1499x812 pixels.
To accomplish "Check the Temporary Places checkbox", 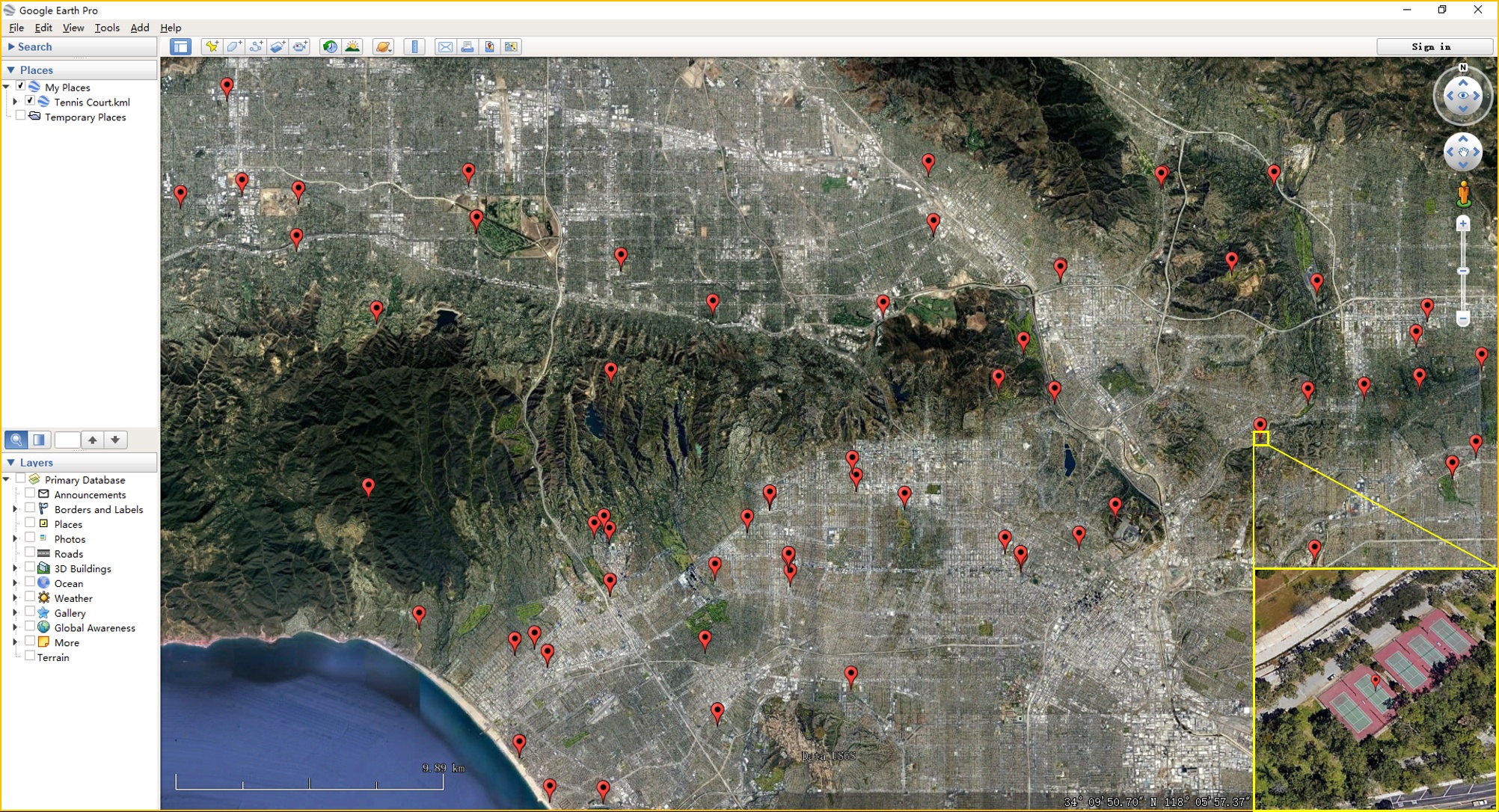I will pyautogui.click(x=21, y=116).
